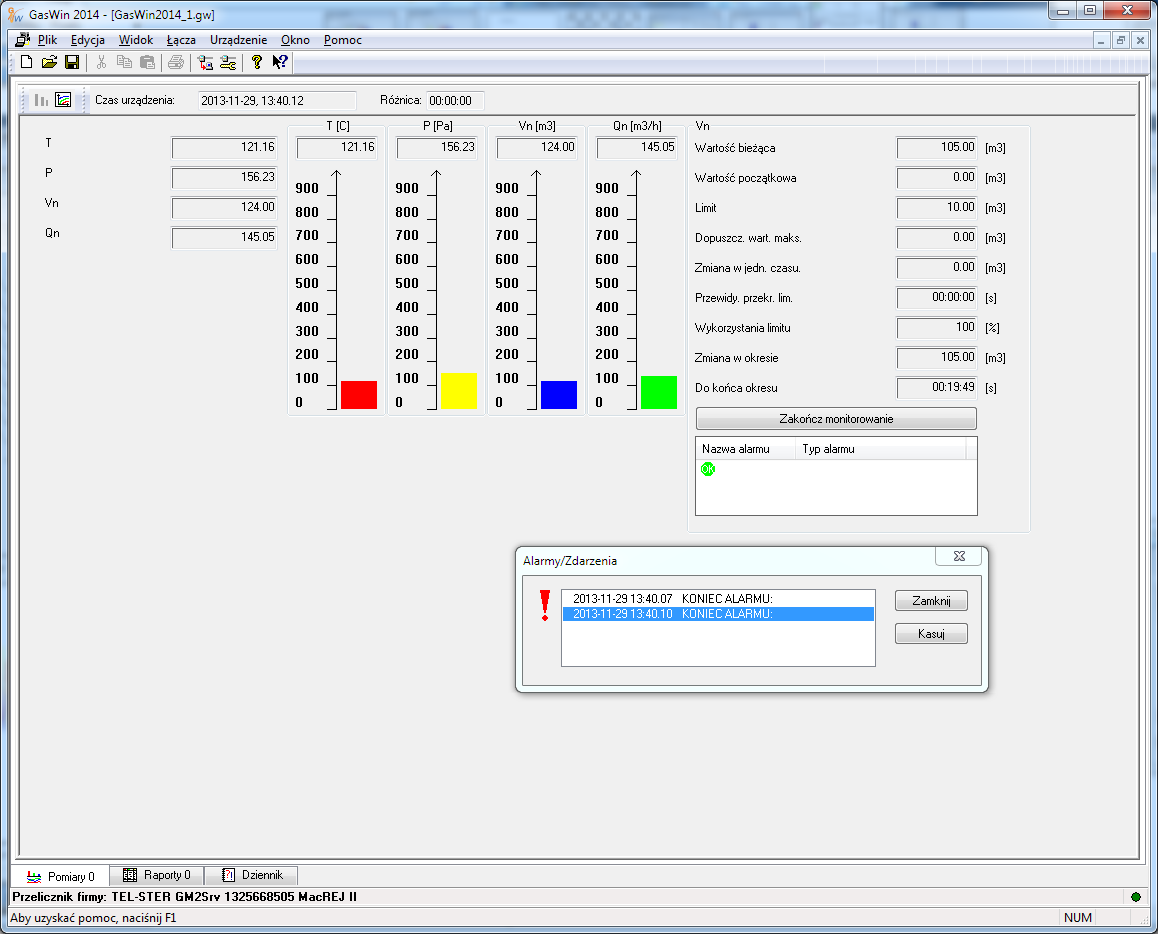The width and height of the screenshot is (1158, 934).
Task: Click the Qn value field 145.05 on the left
Action: tap(225, 237)
